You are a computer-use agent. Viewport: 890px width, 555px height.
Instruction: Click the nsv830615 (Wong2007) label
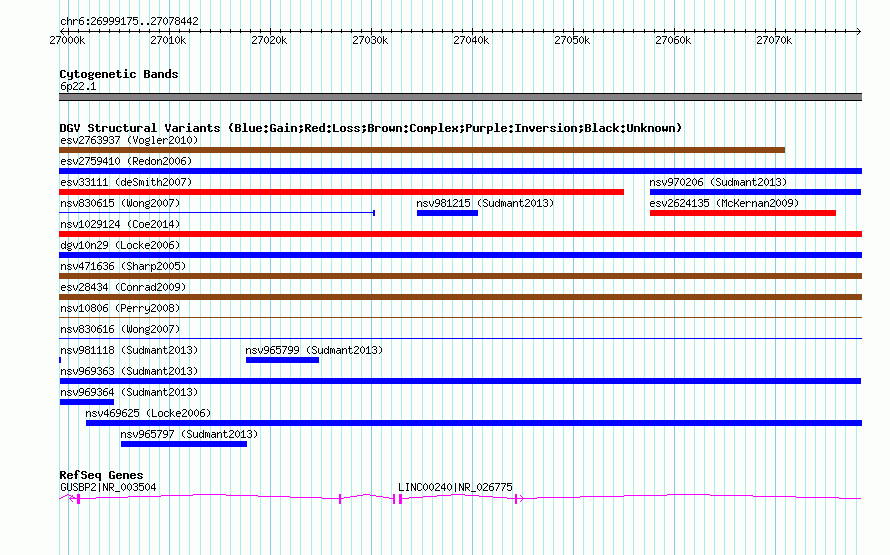(120, 203)
